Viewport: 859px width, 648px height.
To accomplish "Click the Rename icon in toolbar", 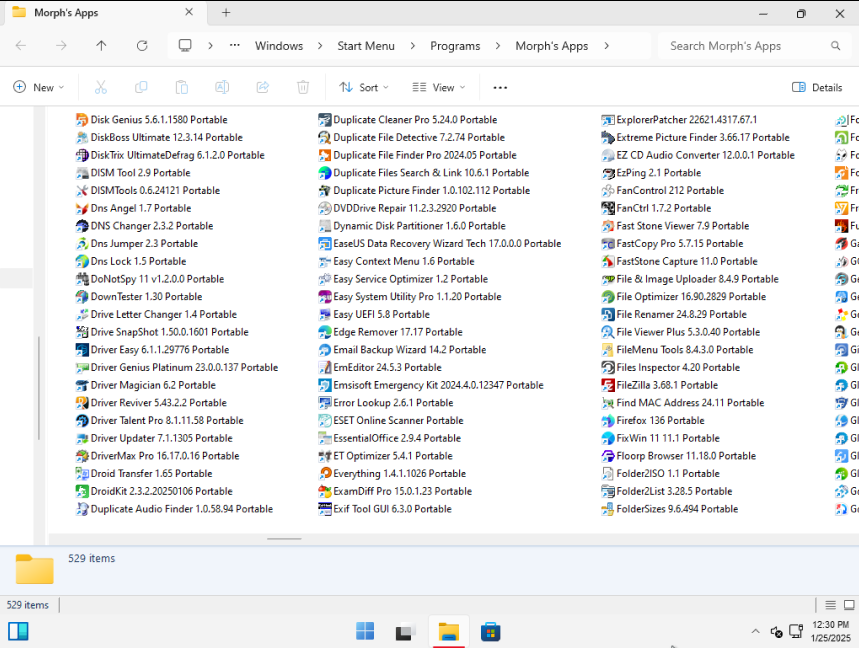I will click(222, 87).
